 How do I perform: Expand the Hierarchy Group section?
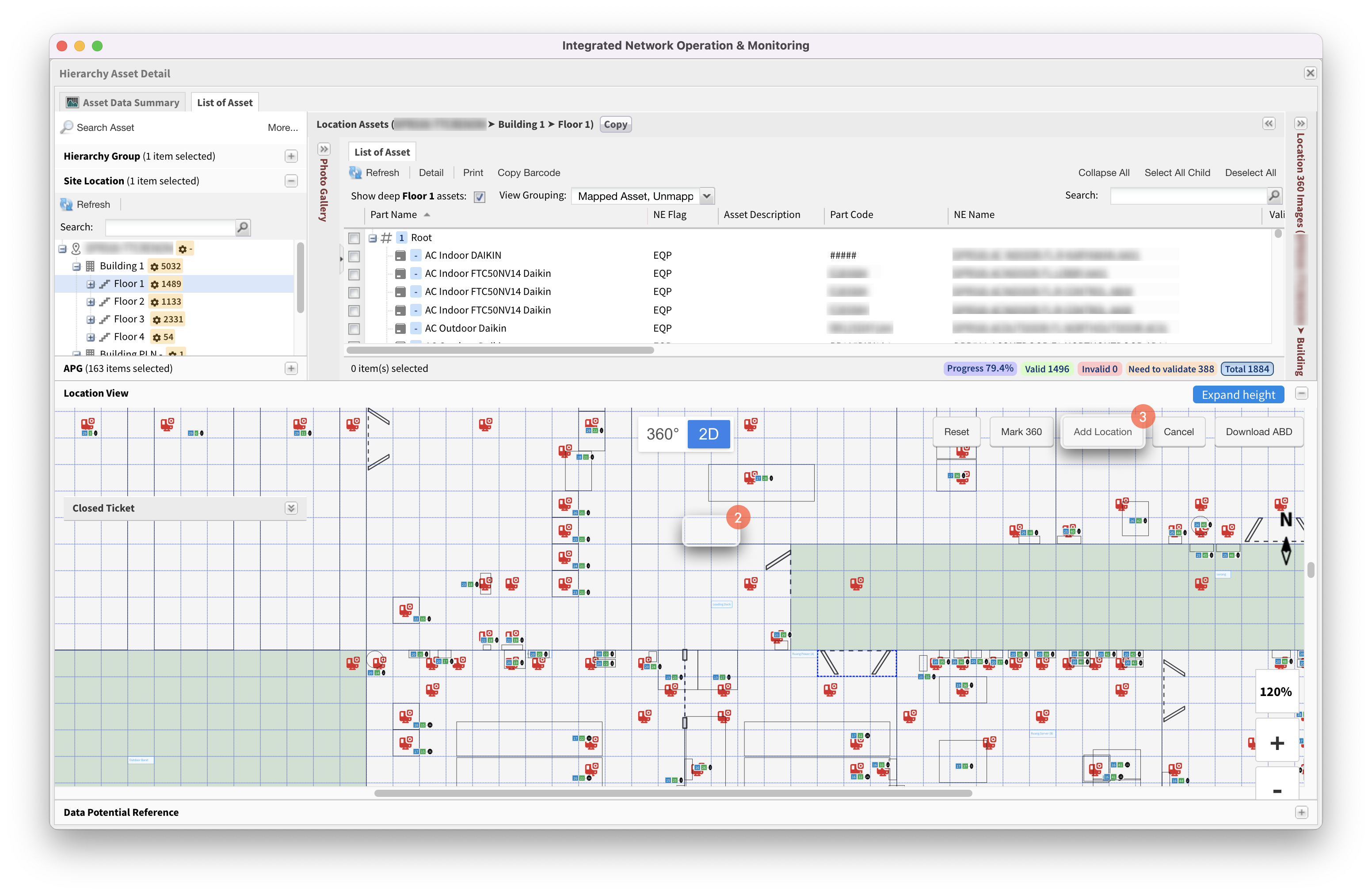coord(291,156)
